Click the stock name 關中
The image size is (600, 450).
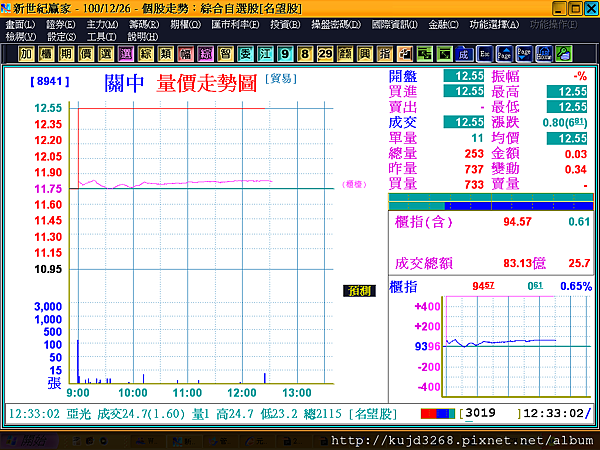[124, 83]
